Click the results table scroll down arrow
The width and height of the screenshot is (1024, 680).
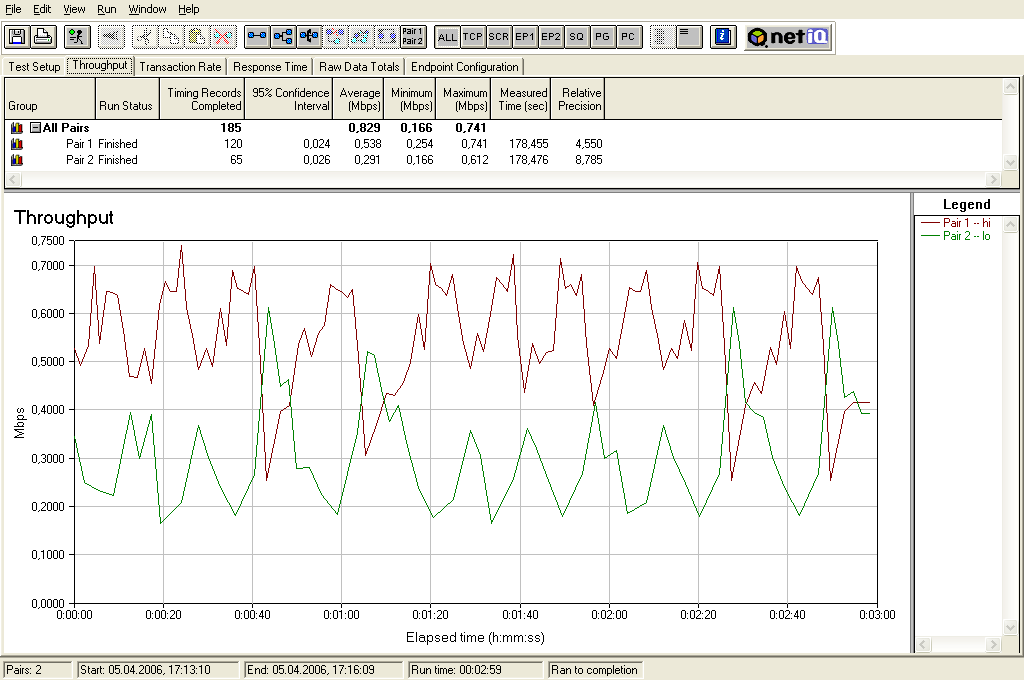(x=1009, y=162)
